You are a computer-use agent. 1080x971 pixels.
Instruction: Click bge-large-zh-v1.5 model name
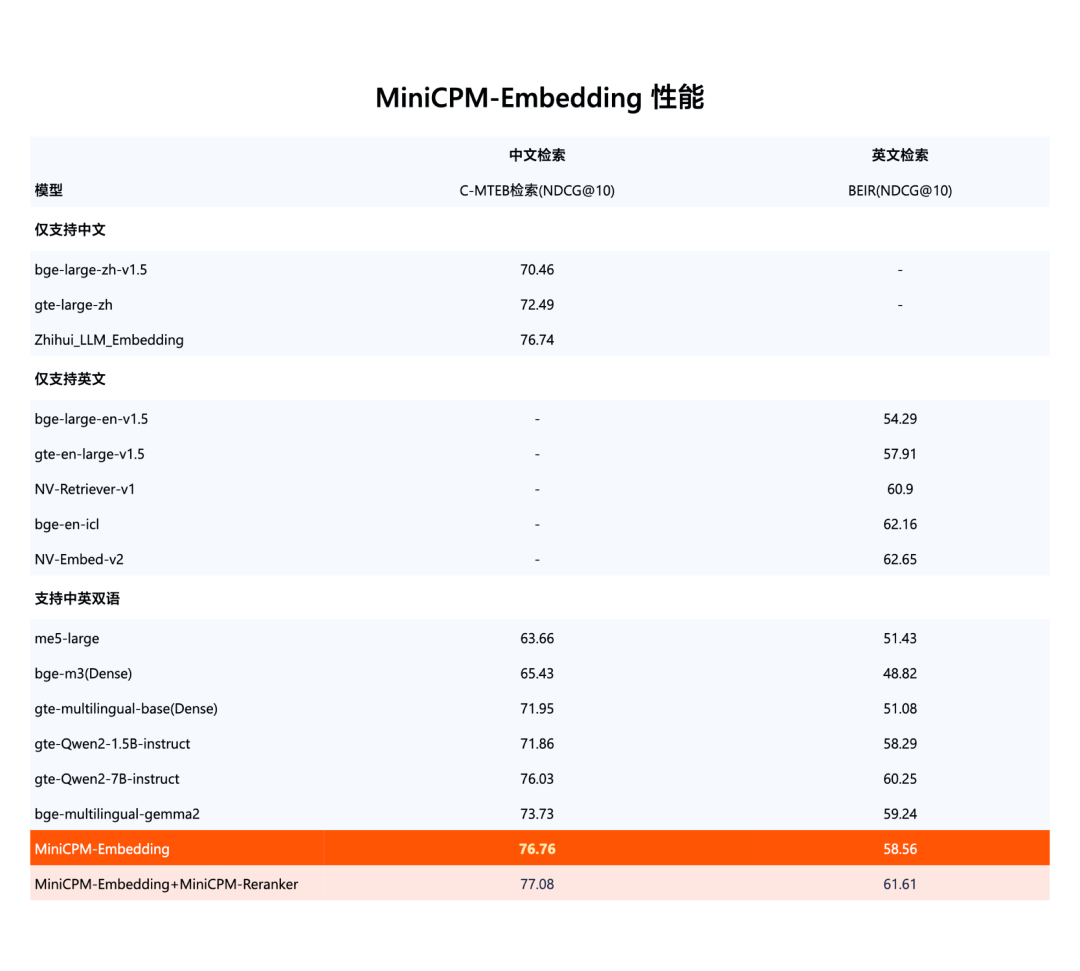(91, 269)
